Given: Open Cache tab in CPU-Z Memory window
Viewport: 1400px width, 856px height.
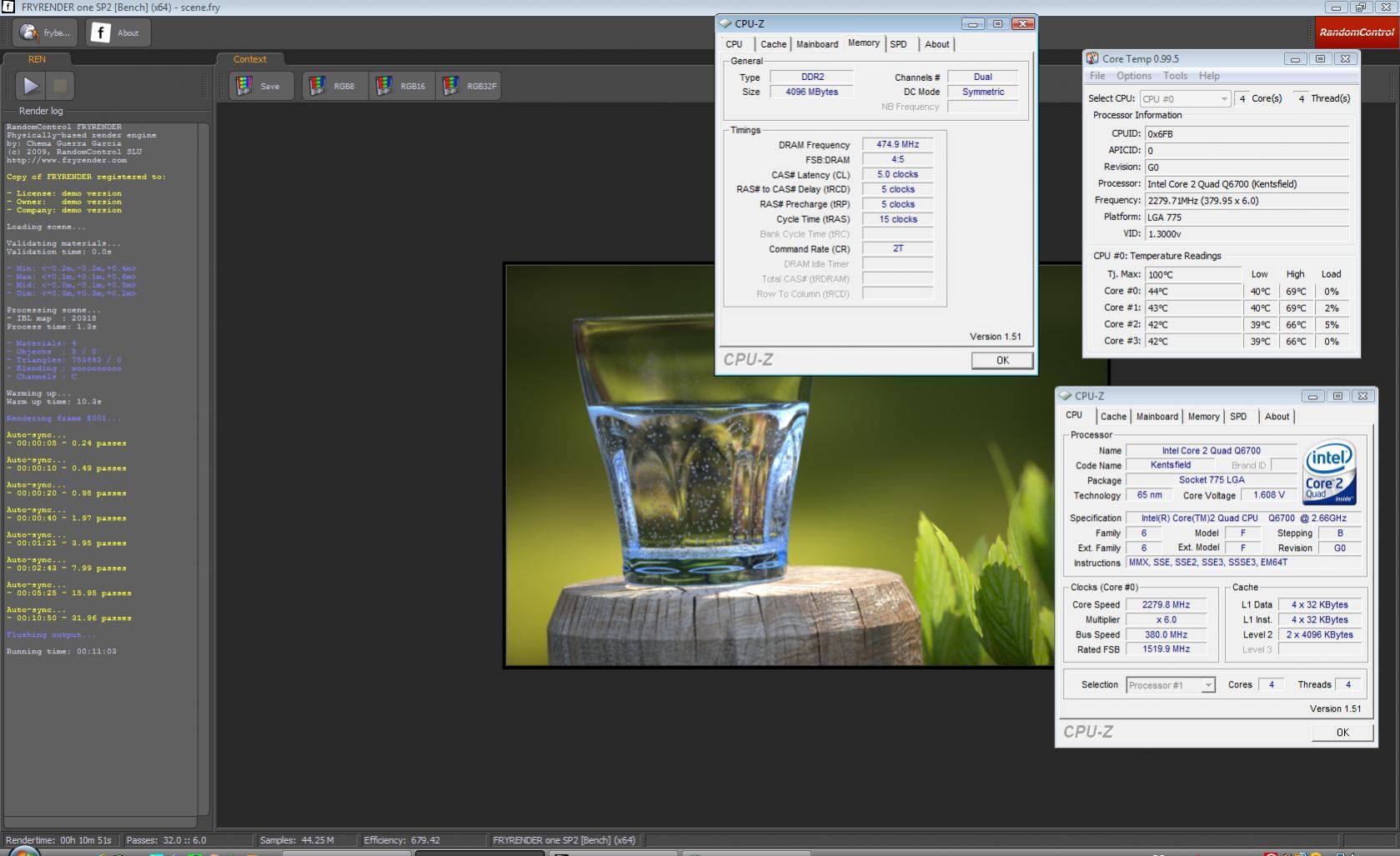Looking at the screenshot, I should tap(773, 44).
